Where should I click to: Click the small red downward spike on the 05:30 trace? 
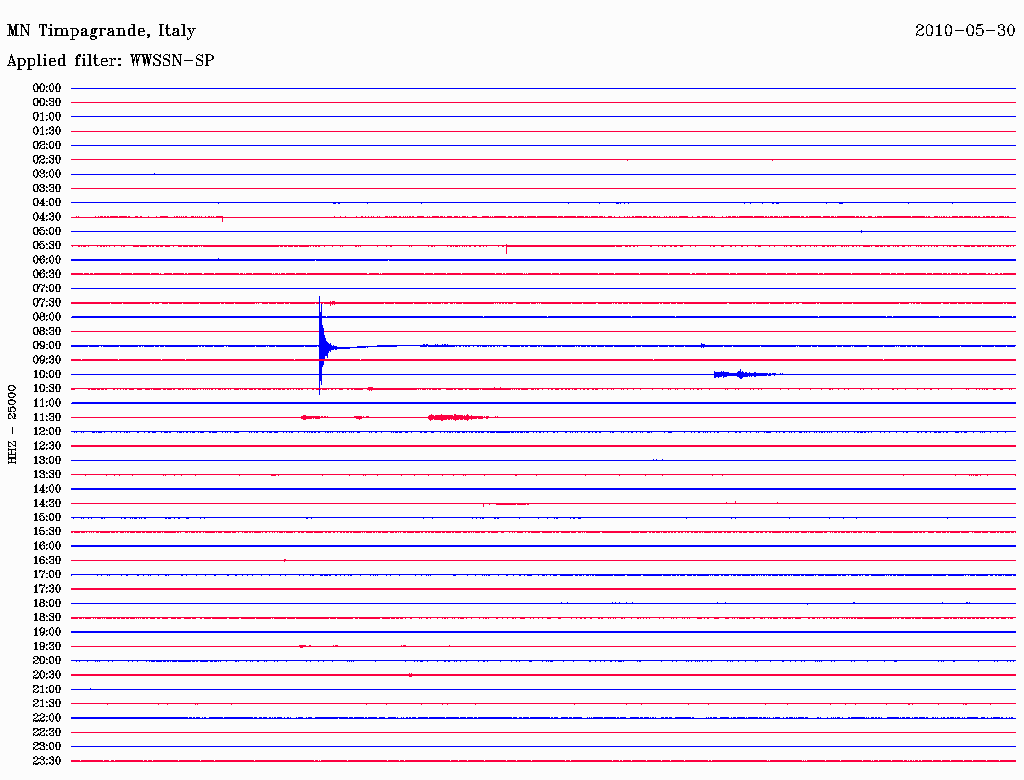pos(507,248)
